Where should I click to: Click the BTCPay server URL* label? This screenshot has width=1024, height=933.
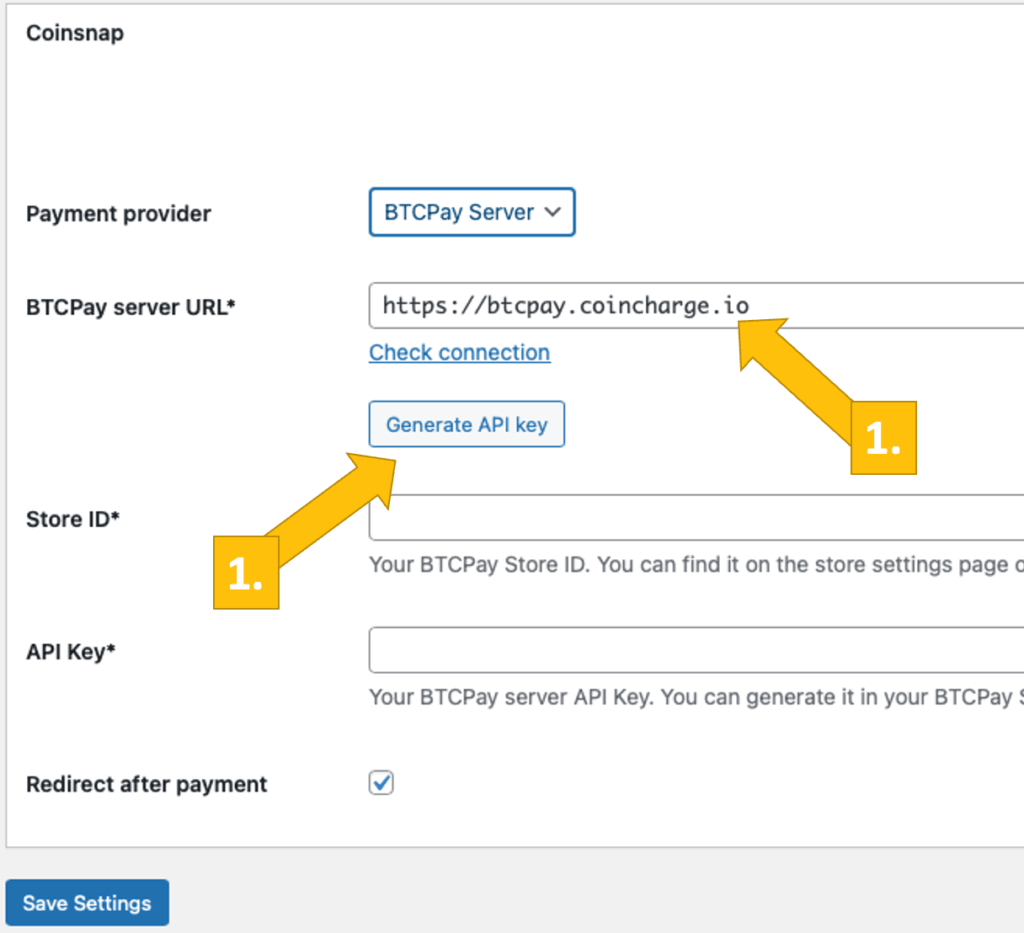(130, 307)
